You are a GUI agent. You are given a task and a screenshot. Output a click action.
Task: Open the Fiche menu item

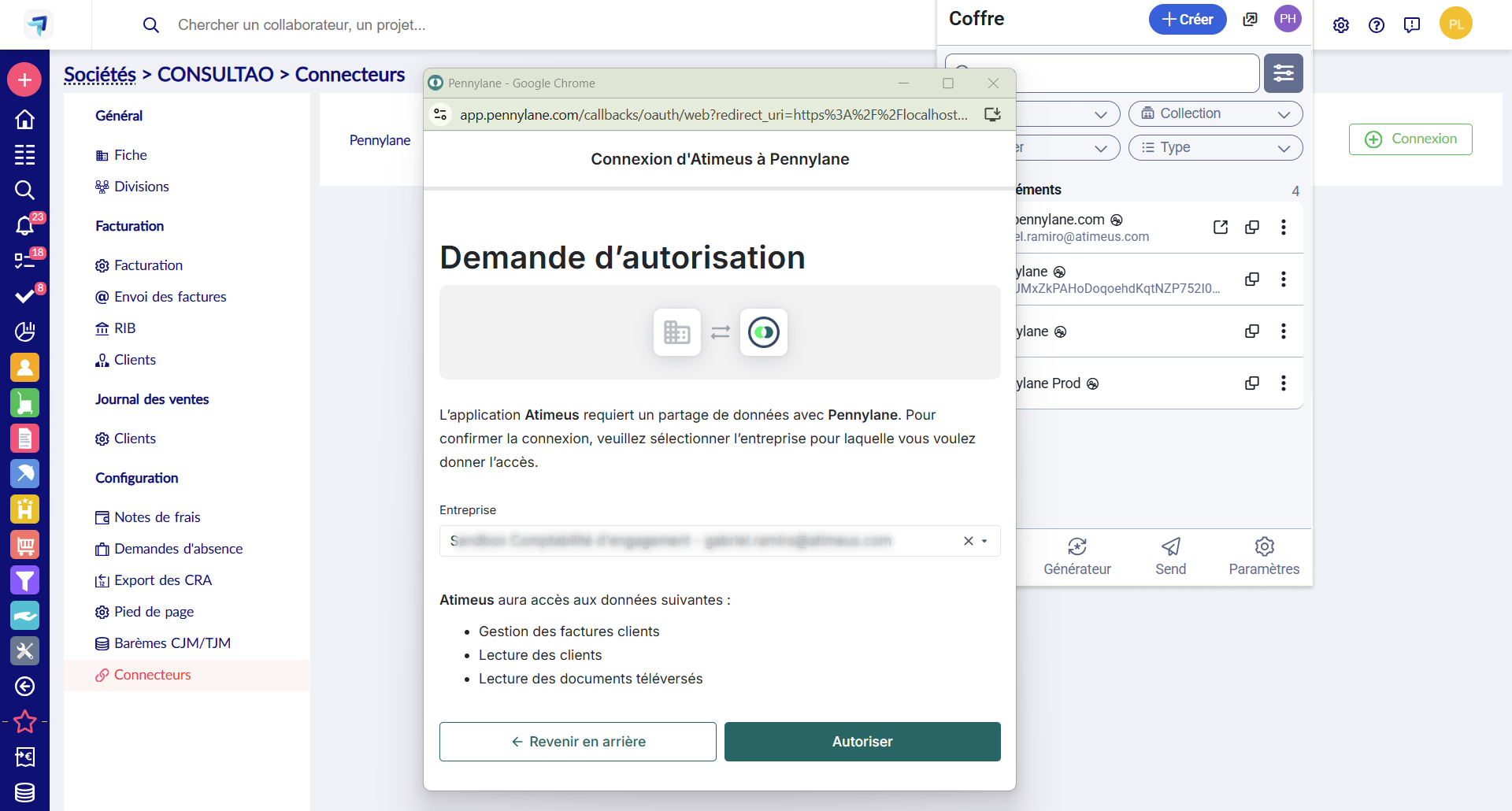(x=121, y=155)
